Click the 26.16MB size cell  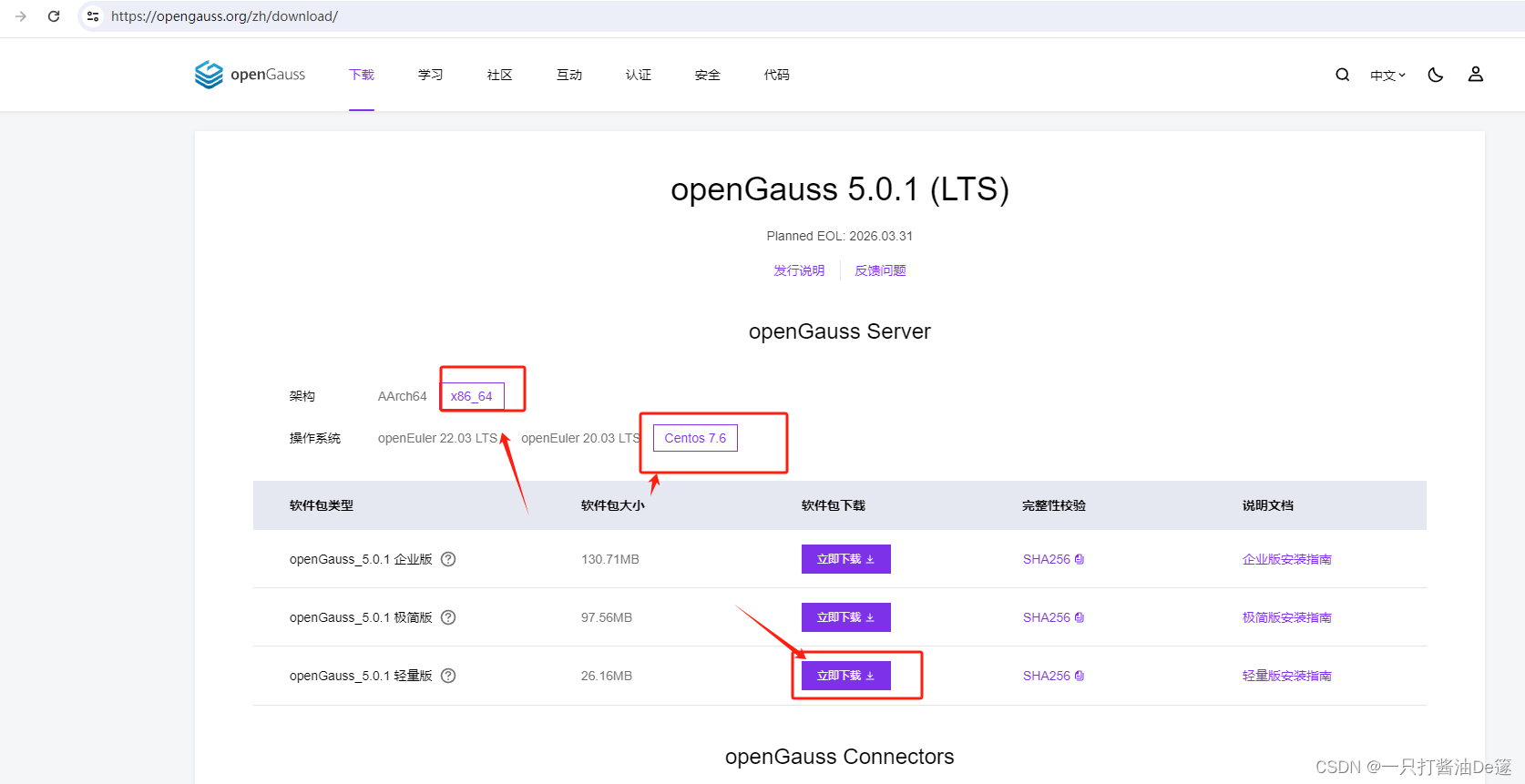pyautogui.click(x=607, y=676)
